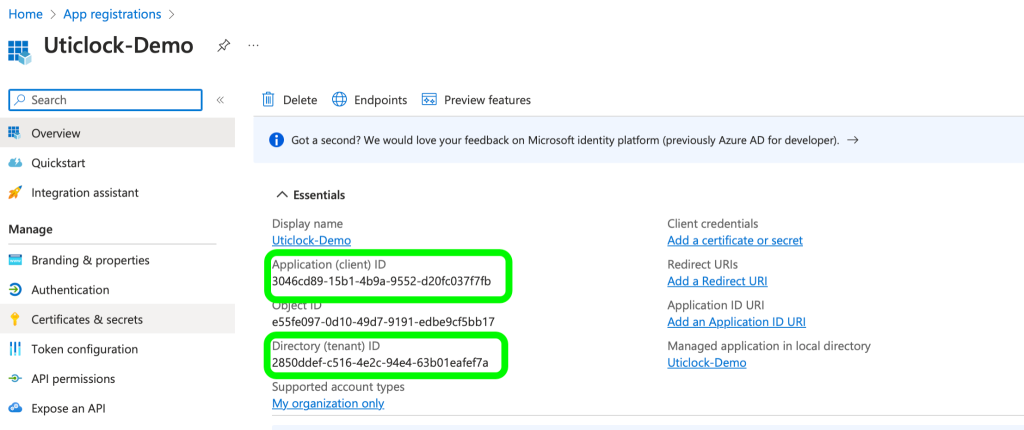This screenshot has height=430, width=1024.
Task: Click the Certificates & secrets key icon
Action: (x=15, y=320)
